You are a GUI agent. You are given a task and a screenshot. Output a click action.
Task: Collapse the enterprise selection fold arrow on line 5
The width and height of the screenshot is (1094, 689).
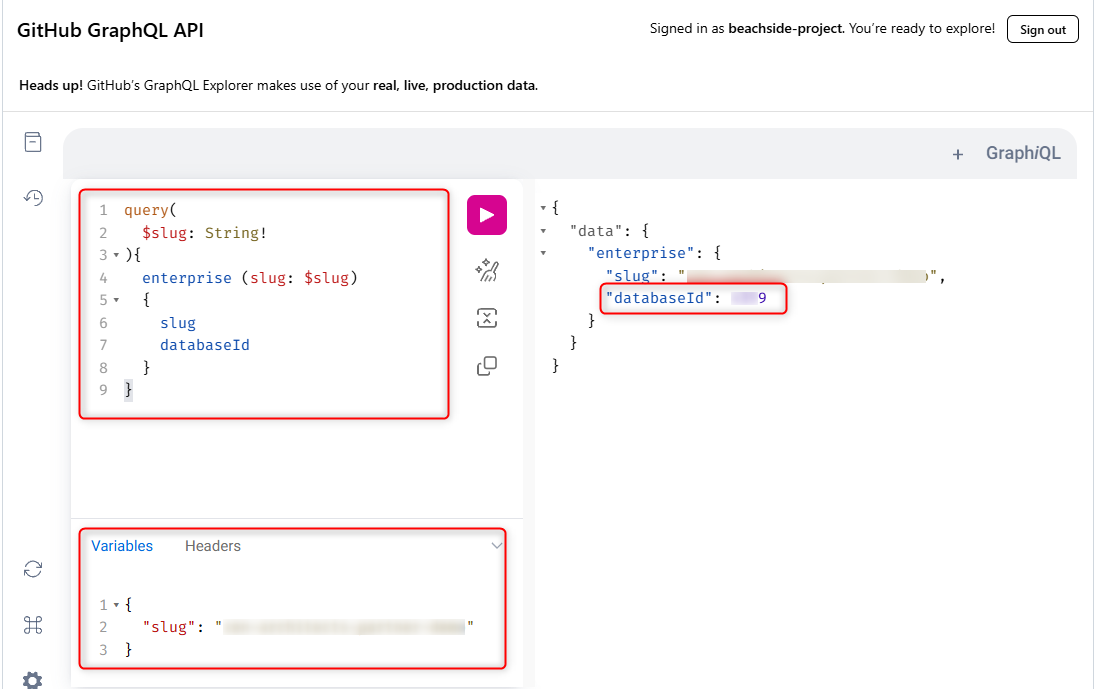coord(116,300)
